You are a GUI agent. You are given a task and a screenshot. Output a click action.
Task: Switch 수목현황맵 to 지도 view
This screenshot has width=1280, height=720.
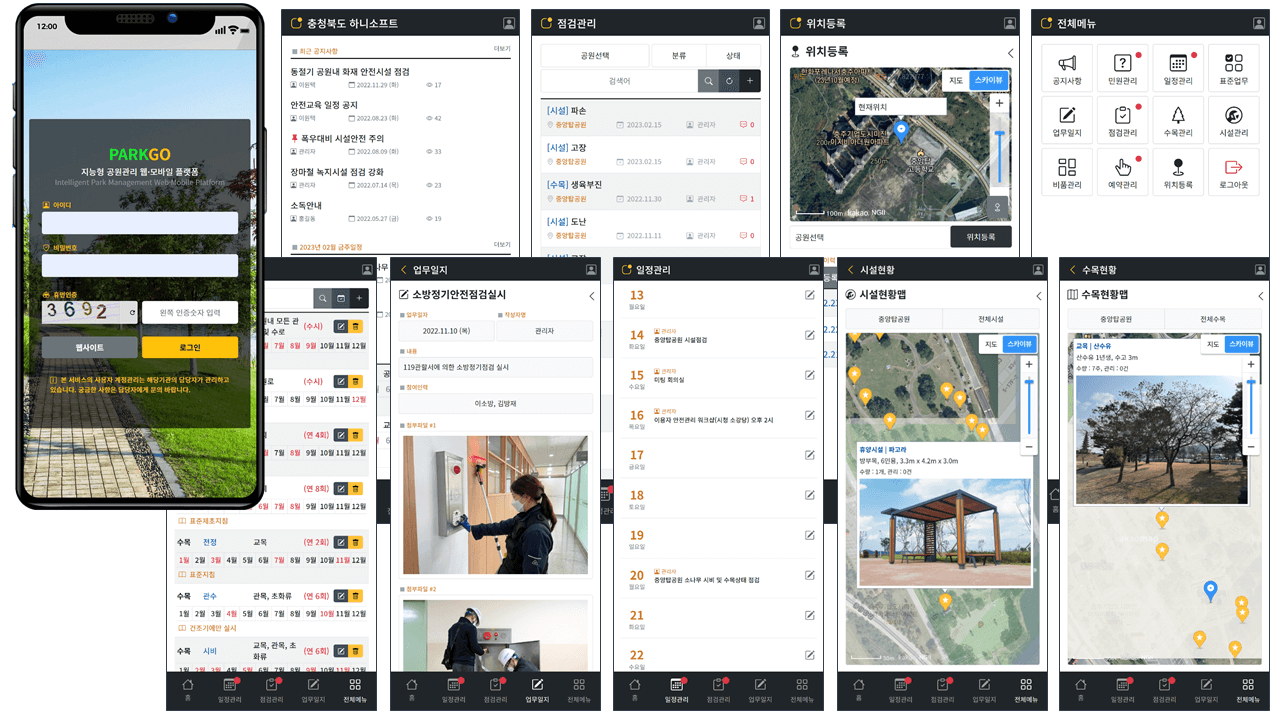pos(1212,344)
